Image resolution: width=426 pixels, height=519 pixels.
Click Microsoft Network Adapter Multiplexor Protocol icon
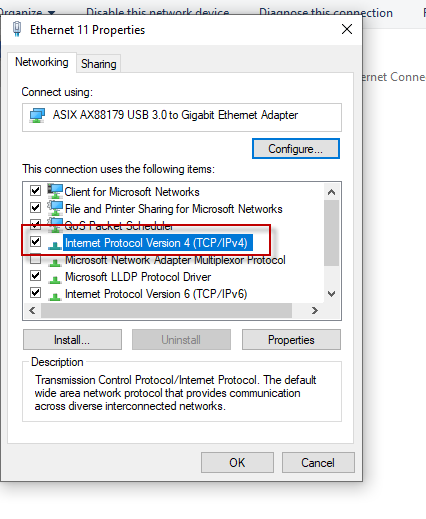[55, 263]
